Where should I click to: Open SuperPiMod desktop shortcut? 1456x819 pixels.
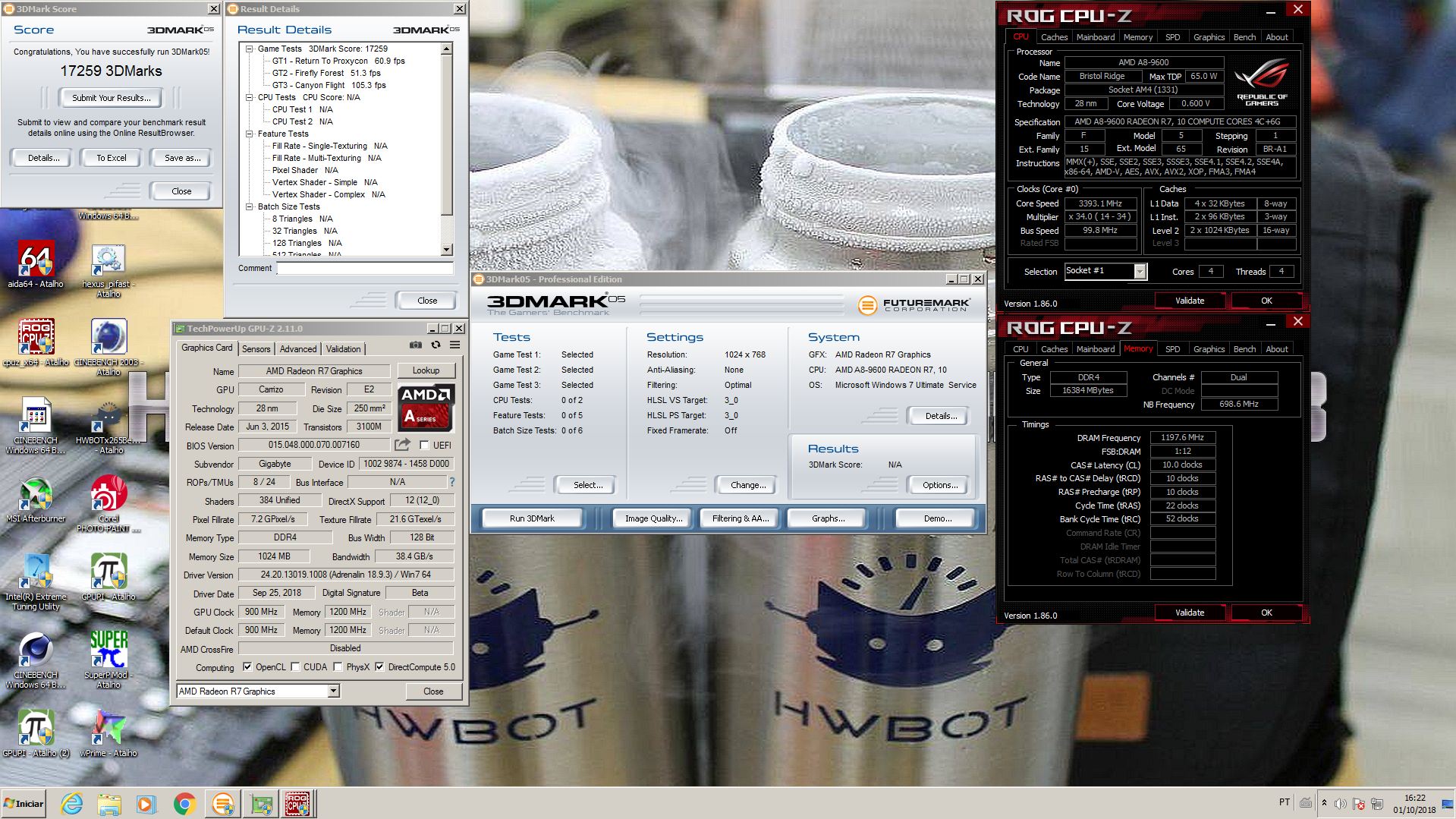click(x=108, y=659)
